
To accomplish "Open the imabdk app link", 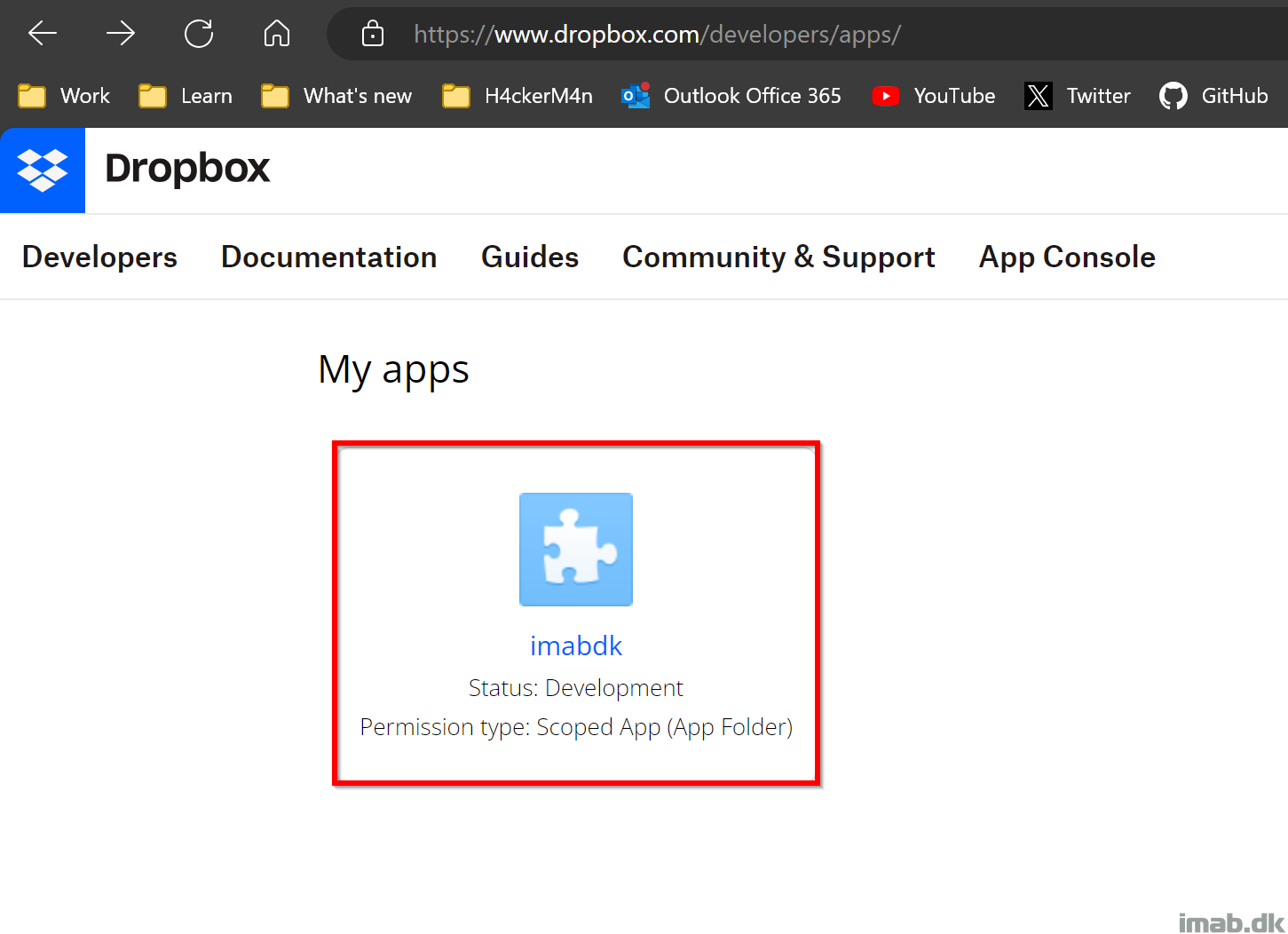I will 576,645.
